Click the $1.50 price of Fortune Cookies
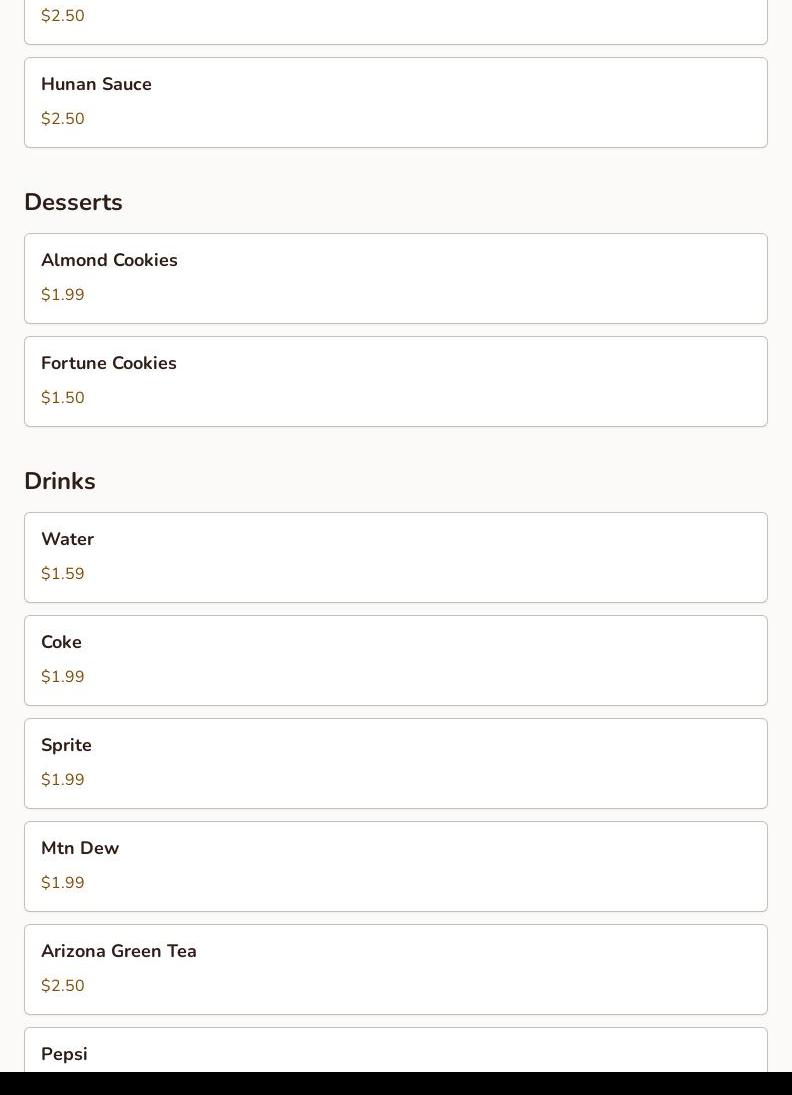The image size is (792, 1095). coord(63,398)
